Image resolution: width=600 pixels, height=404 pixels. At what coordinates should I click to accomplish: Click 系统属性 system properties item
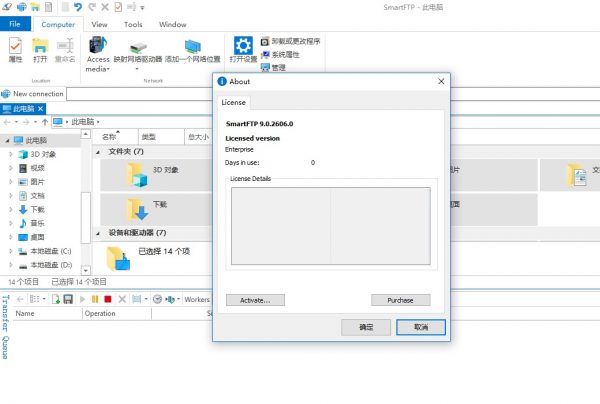(280, 55)
